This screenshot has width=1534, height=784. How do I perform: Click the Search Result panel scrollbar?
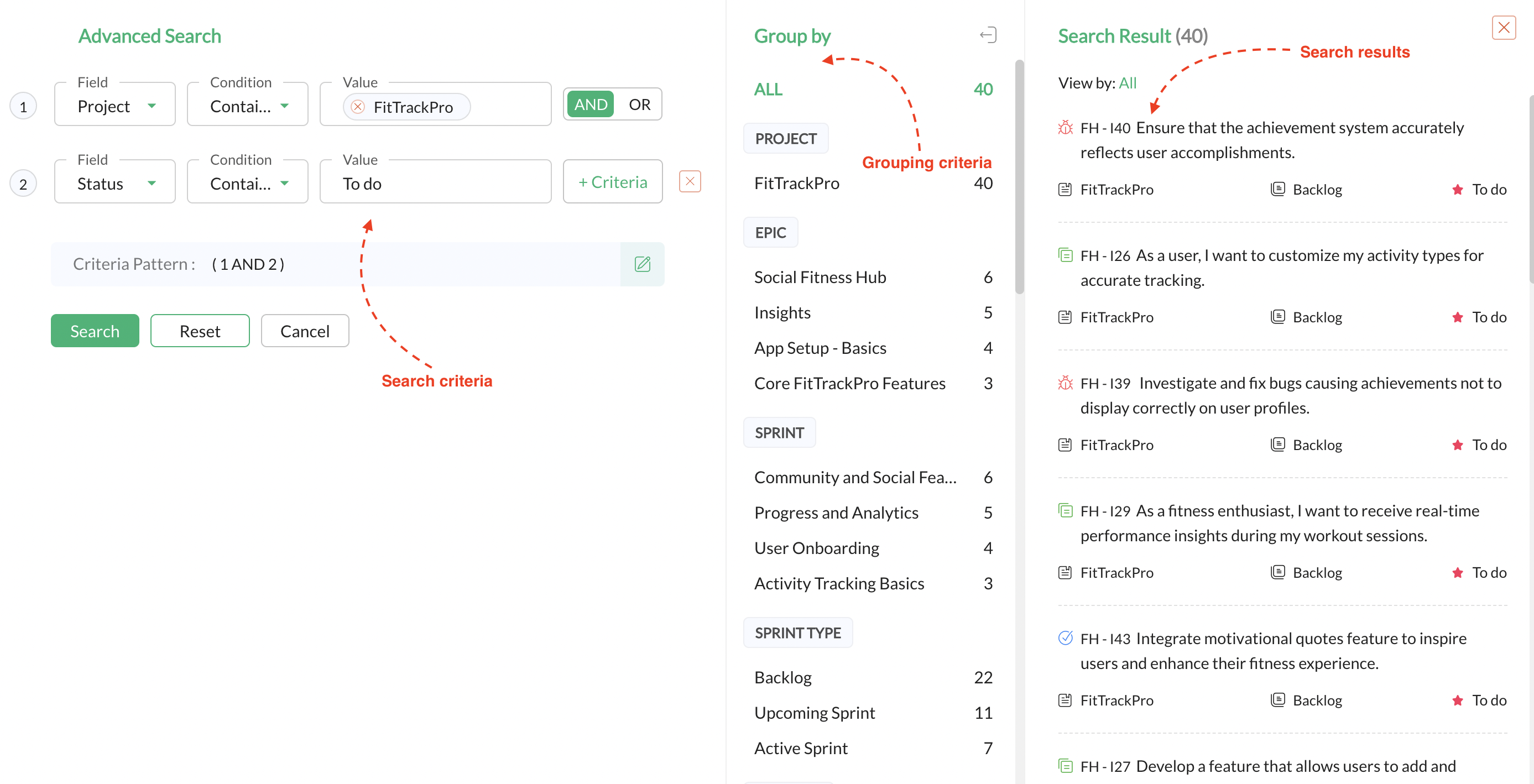1531,189
